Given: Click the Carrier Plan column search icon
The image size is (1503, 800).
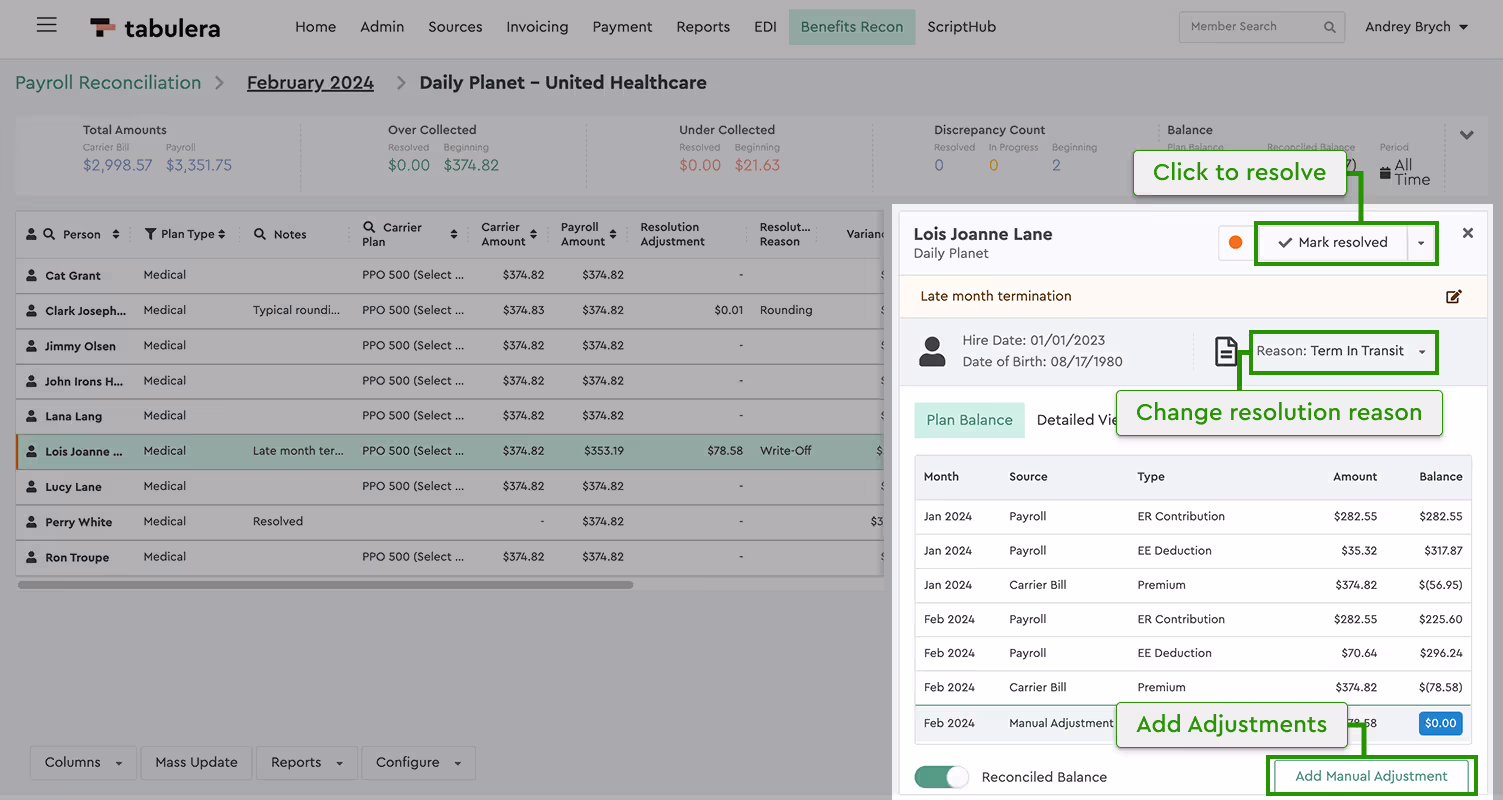Looking at the screenshot, I should pyautogui.click(x=369, y=227).
